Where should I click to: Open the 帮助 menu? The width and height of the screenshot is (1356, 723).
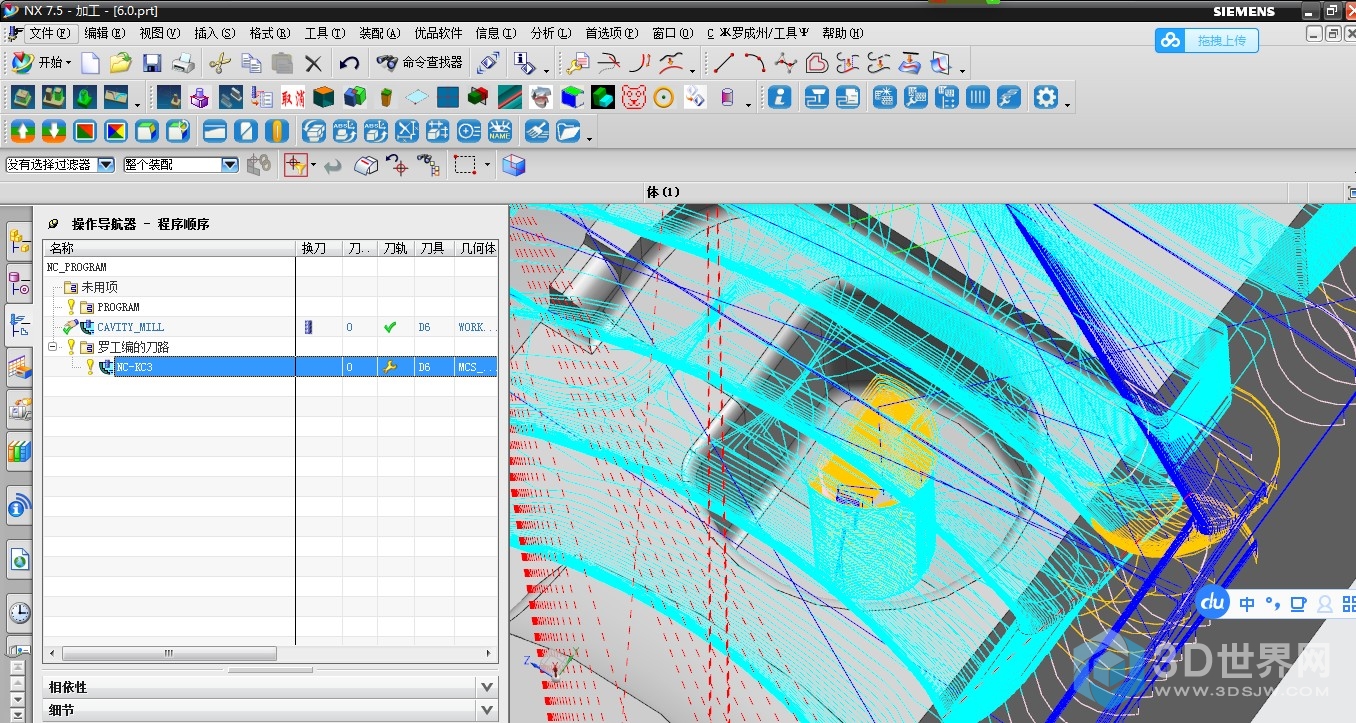tap(842, 33)
